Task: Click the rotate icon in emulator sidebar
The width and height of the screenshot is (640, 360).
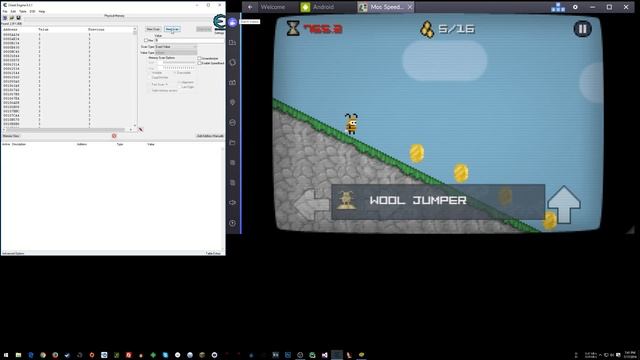Action: pyautogui.click(x=233, y=62)
